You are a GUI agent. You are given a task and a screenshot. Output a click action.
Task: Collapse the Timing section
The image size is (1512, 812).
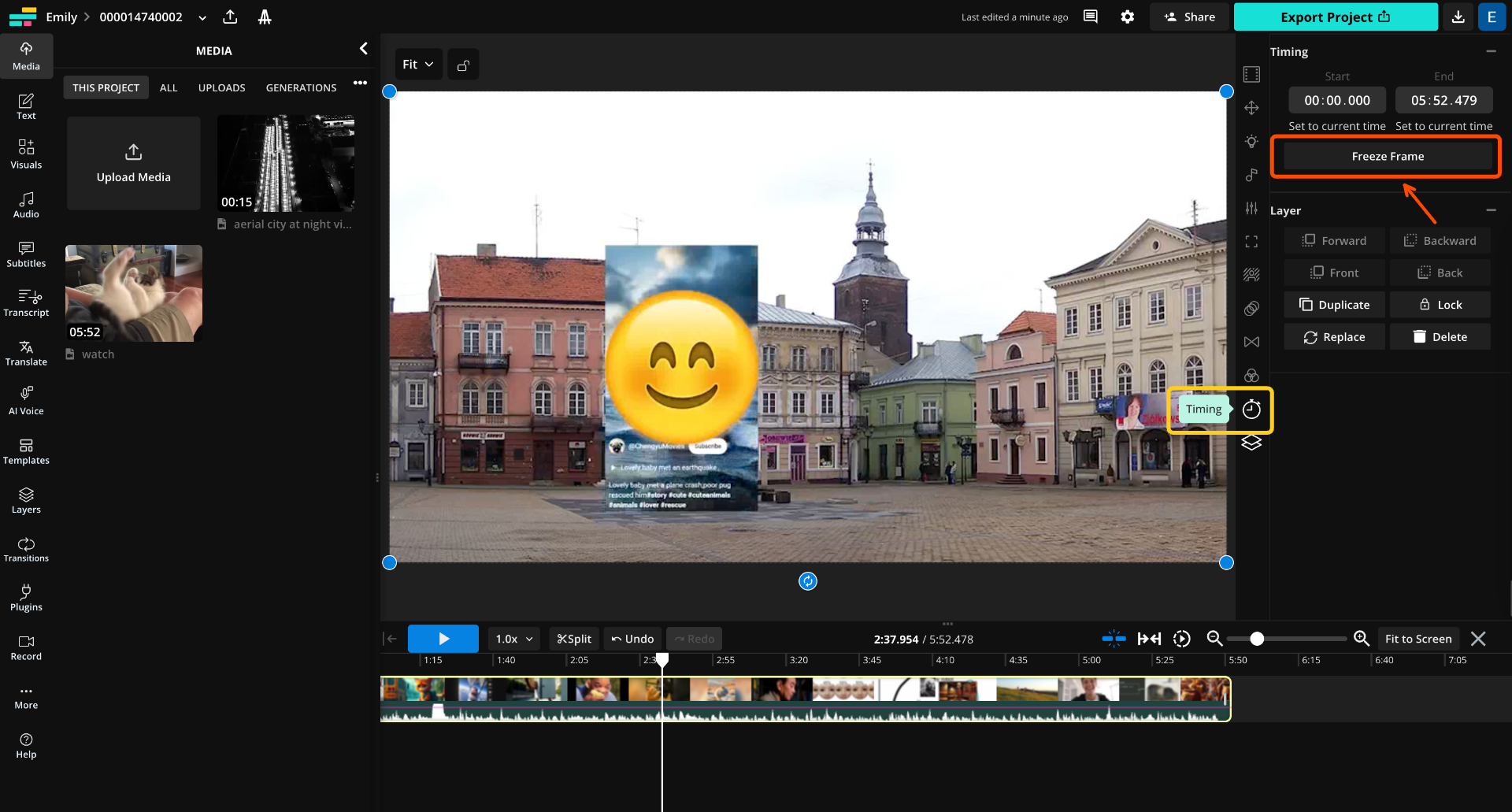[1491, 51]
